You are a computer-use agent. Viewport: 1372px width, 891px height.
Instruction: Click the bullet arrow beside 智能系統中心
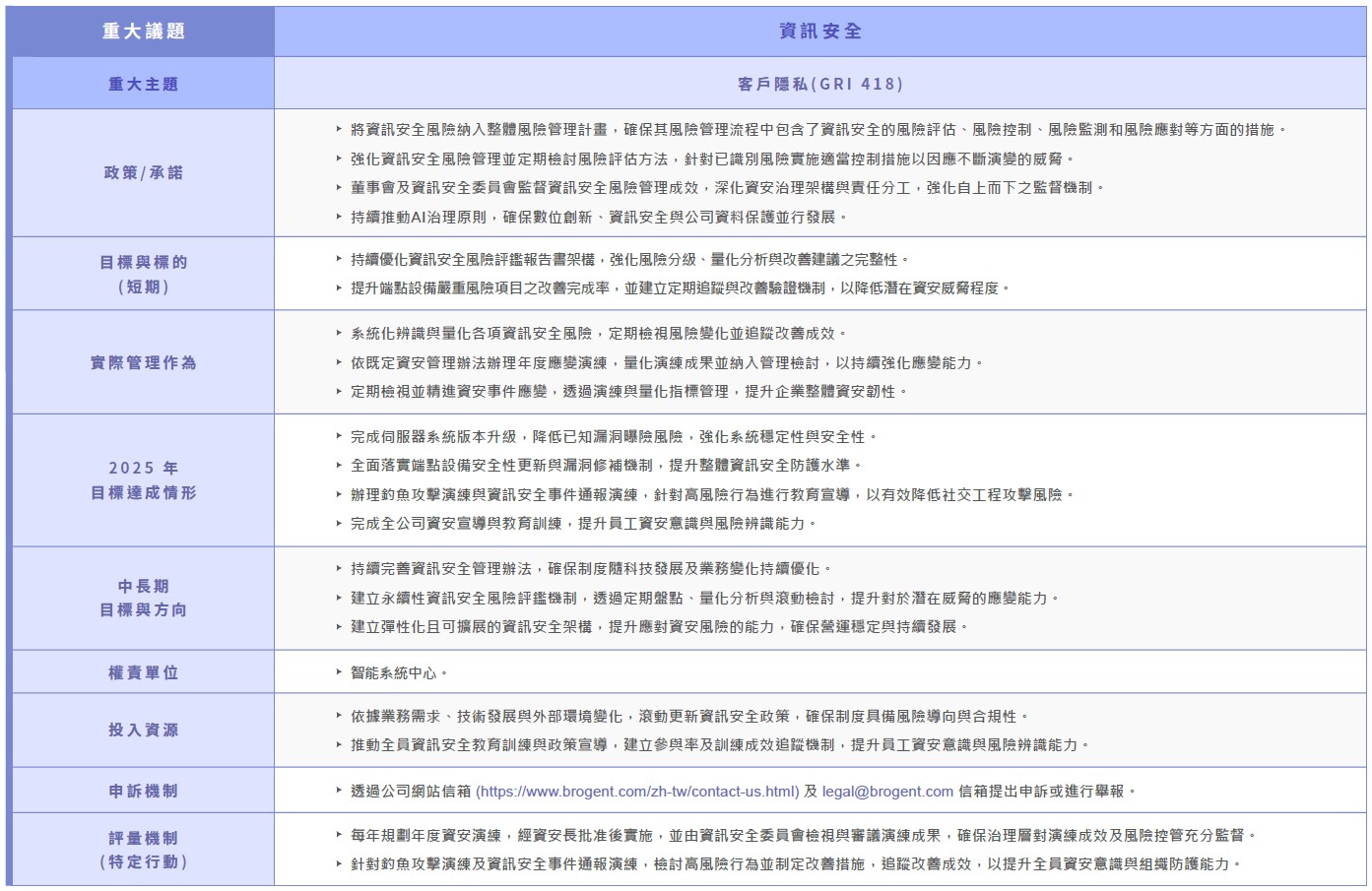point(339,673)
